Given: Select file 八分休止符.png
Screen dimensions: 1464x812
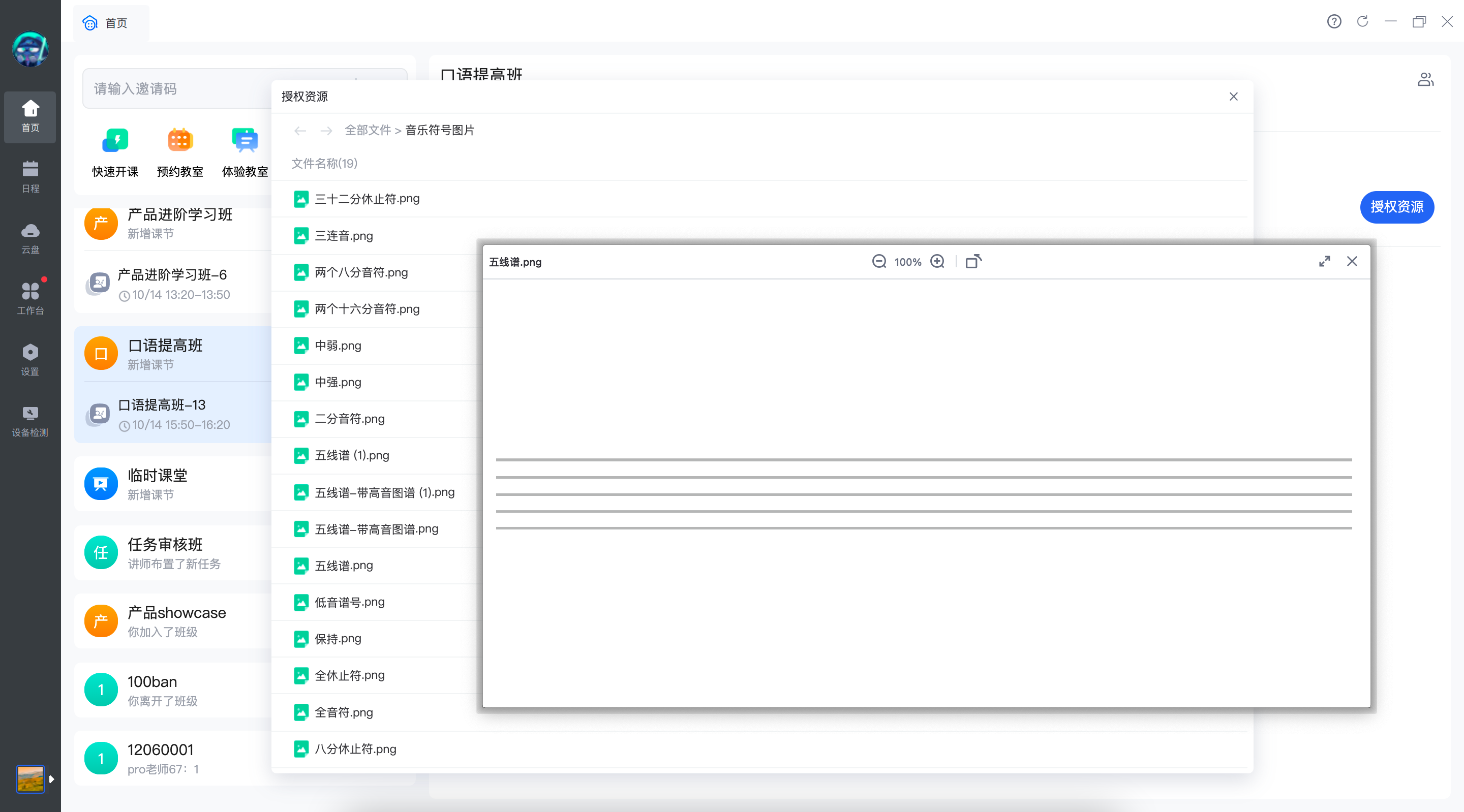Looking at the screenshot, I should pyautogui.click(x=759, y=749).
